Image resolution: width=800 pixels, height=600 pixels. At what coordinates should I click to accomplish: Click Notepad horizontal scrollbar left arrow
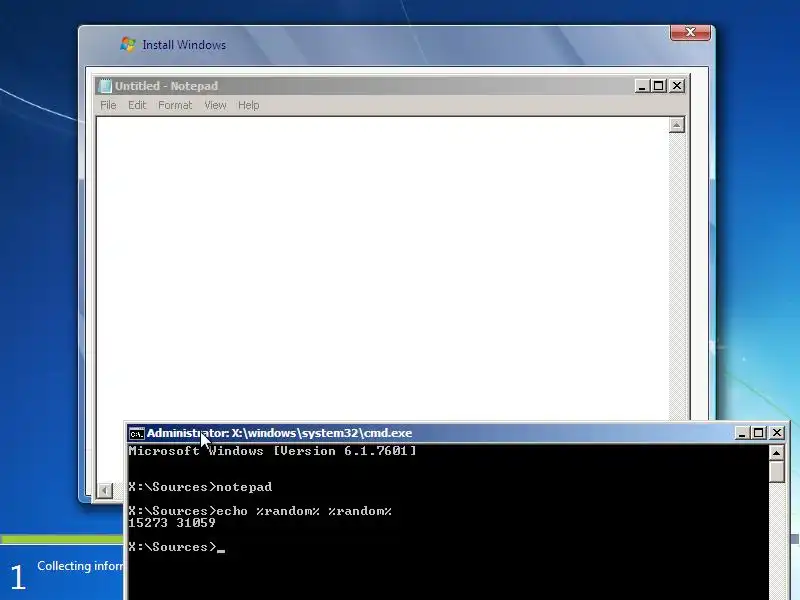click(x=105, y=490)
